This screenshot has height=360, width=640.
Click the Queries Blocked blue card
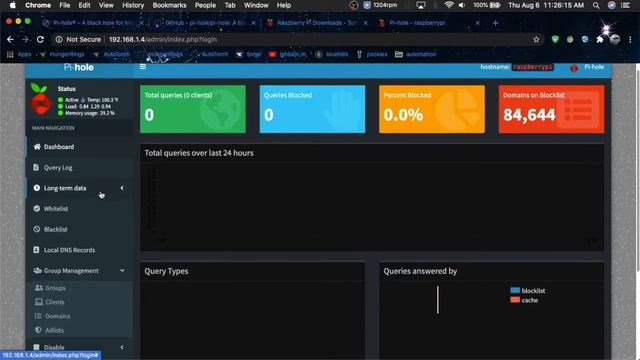click(x=312, y=109)
